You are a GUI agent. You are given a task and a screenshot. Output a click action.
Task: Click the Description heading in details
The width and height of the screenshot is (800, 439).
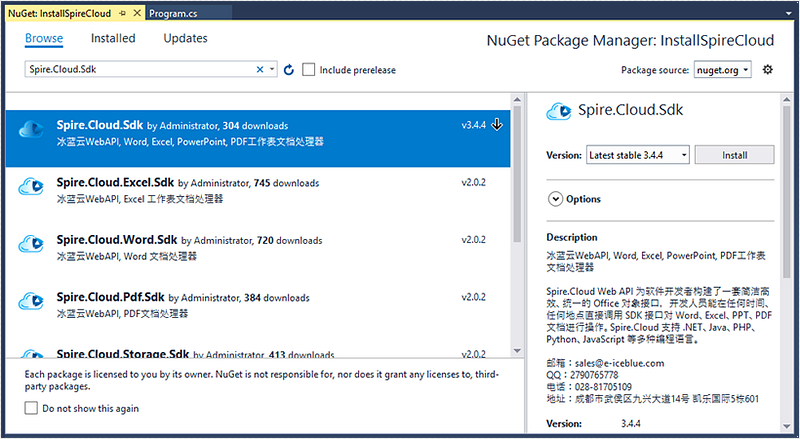coord(571,237)
